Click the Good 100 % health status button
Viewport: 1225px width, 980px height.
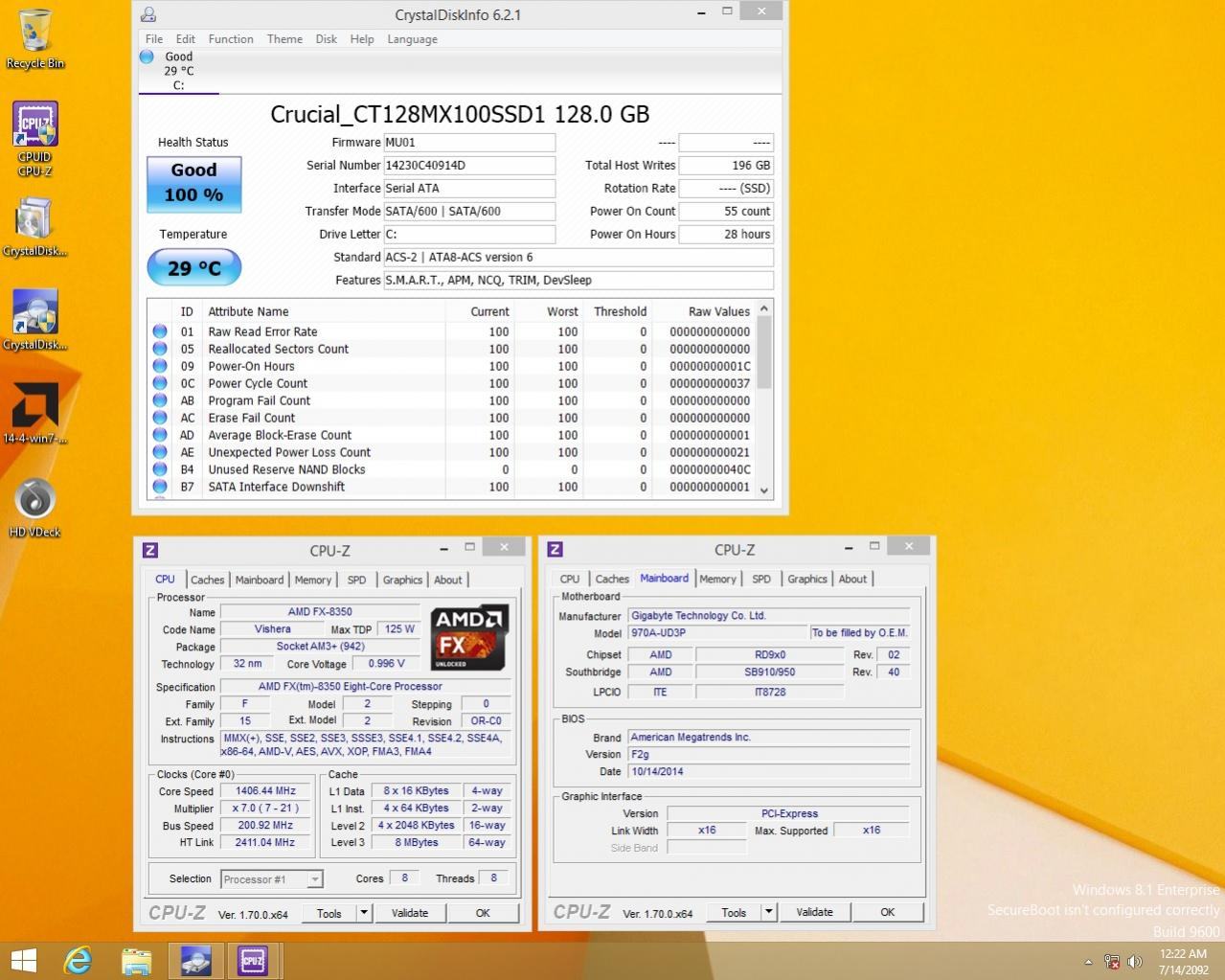(x=193, y=183)
